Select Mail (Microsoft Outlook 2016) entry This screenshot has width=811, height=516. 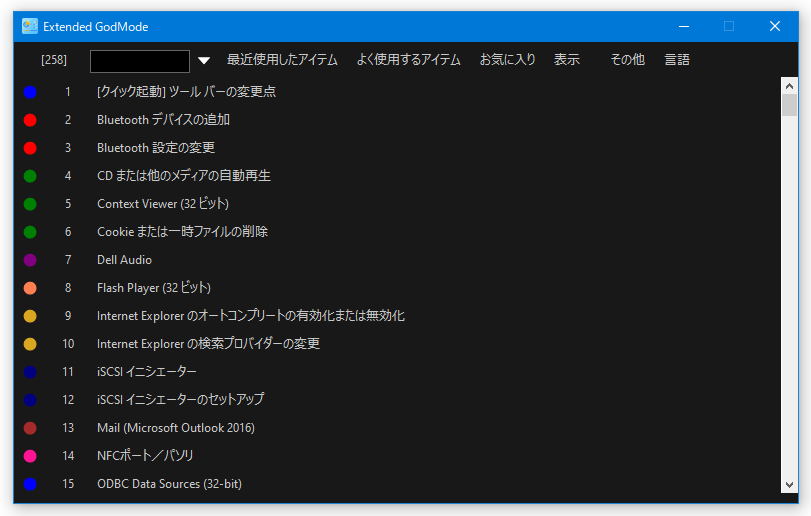176,428
